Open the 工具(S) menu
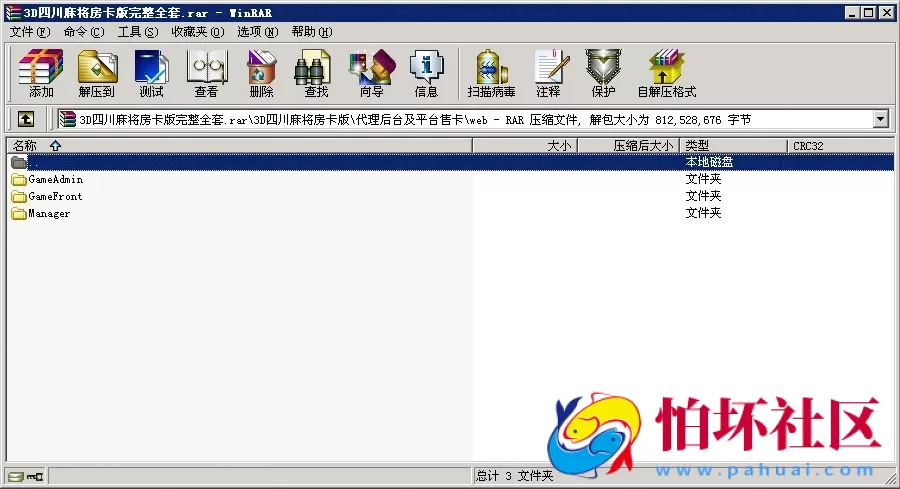 (x=138, y=32)
